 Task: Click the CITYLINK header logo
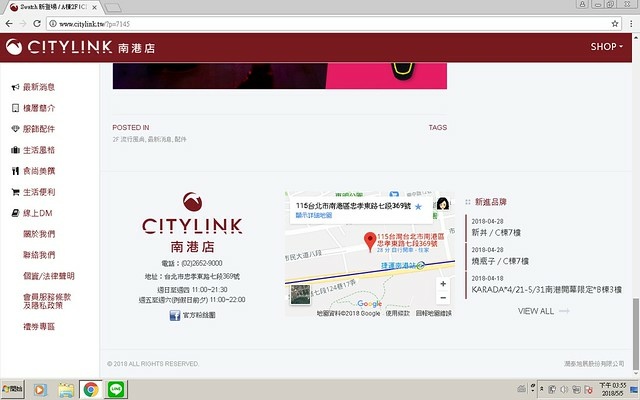coord(80,47)
